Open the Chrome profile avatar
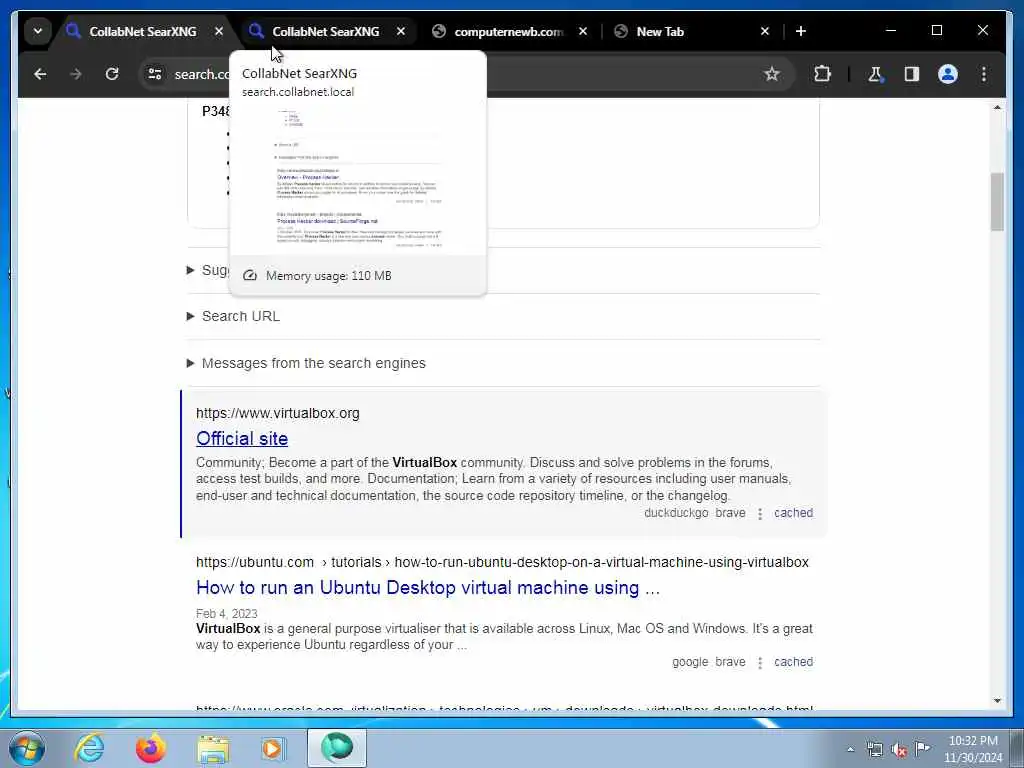The width and height of the screenshot is (1024, 768). click(948, 74)
